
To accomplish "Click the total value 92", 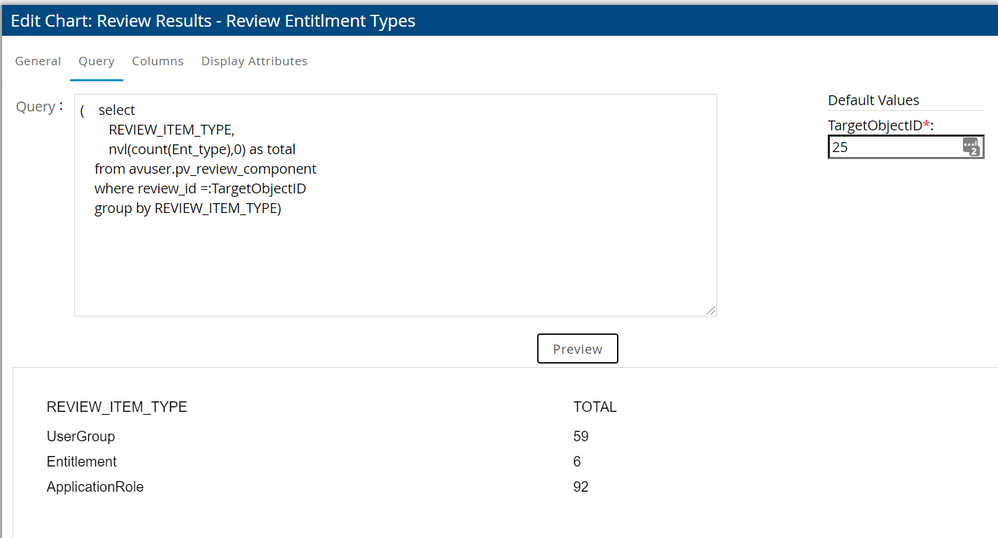I will (x=581, y=487).
